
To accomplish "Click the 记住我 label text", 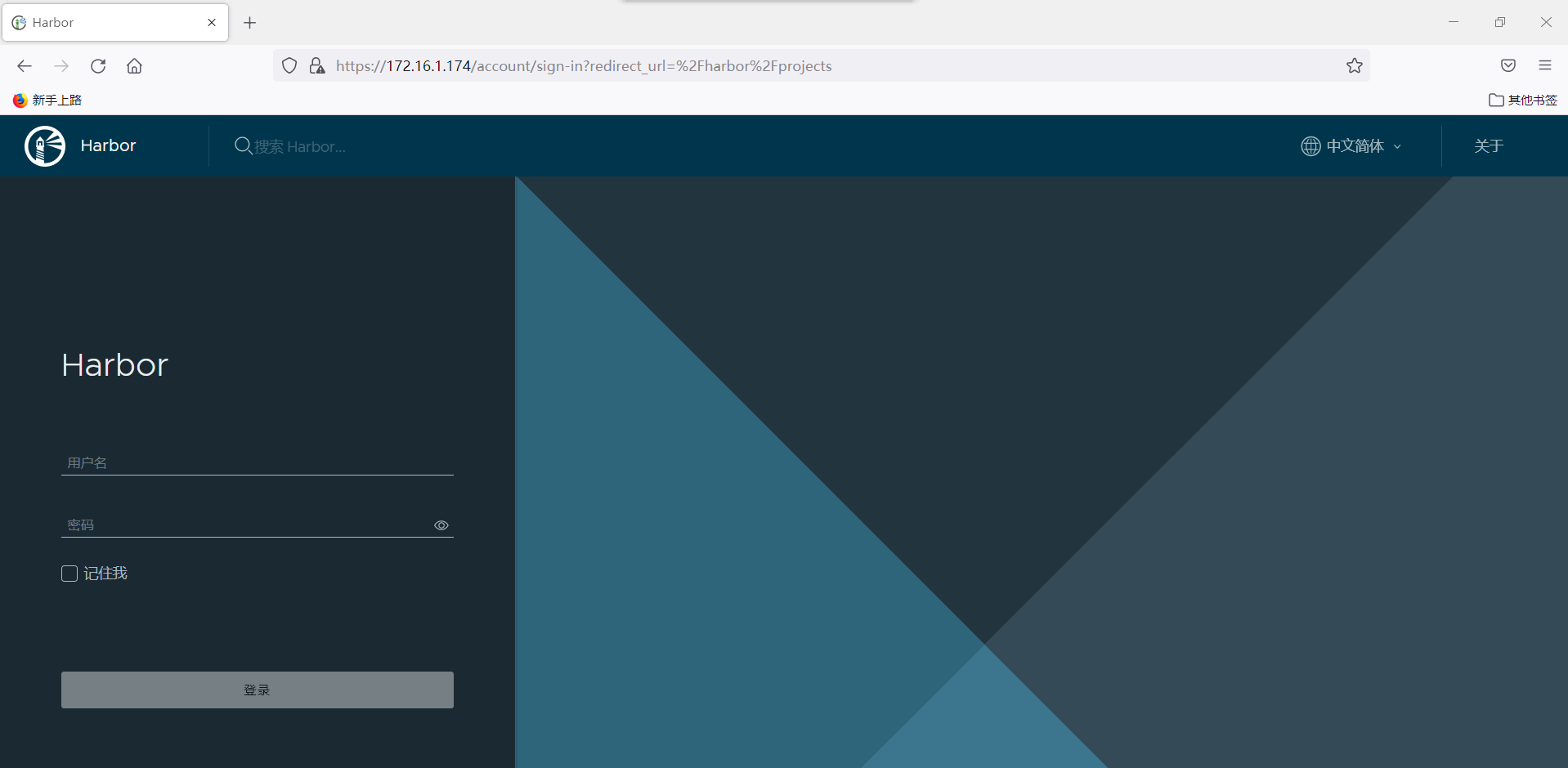I will (x=105, y=574).
